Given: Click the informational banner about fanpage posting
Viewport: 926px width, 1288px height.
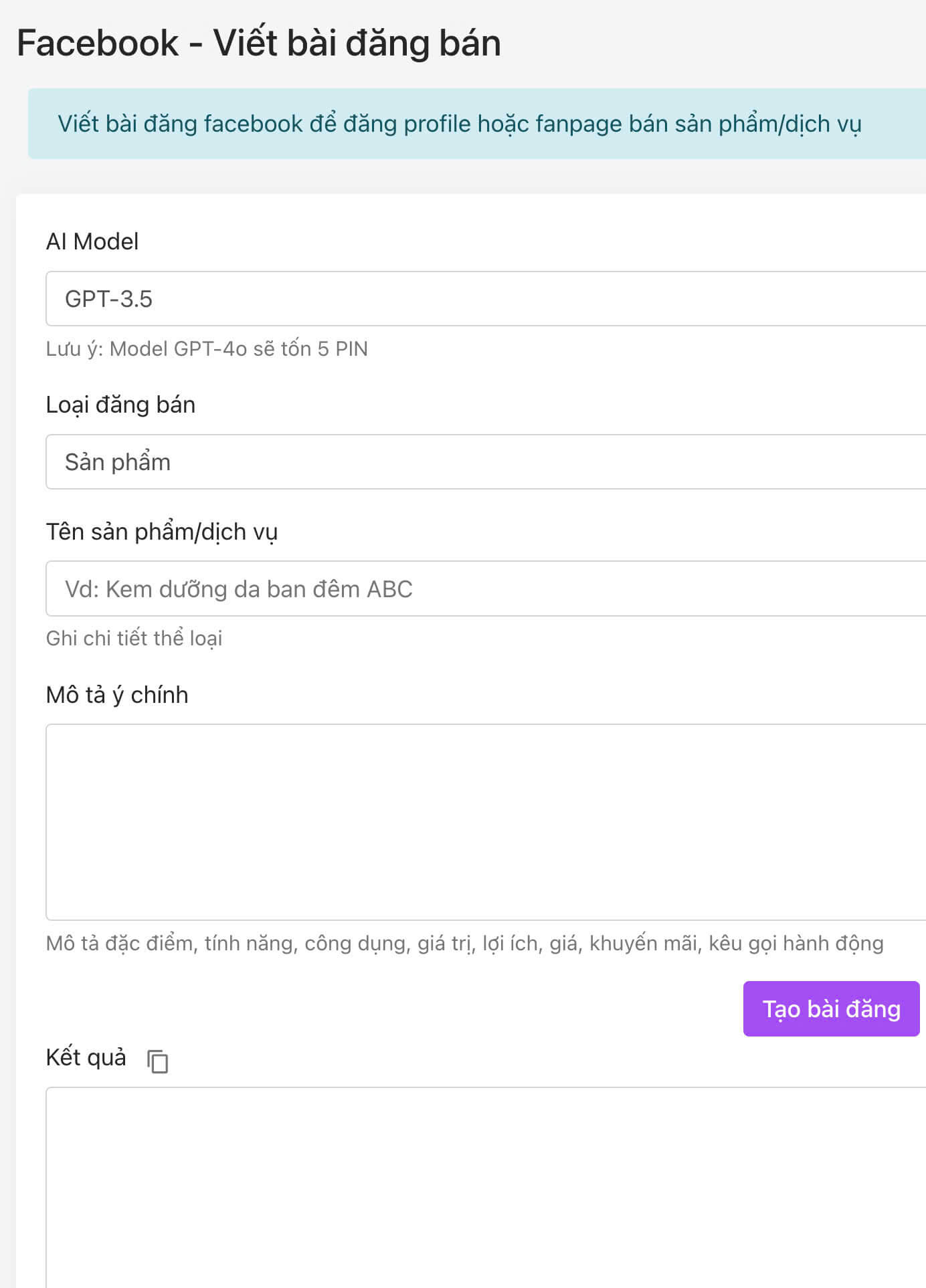Looking at the screenshot, I should (463, 123).
